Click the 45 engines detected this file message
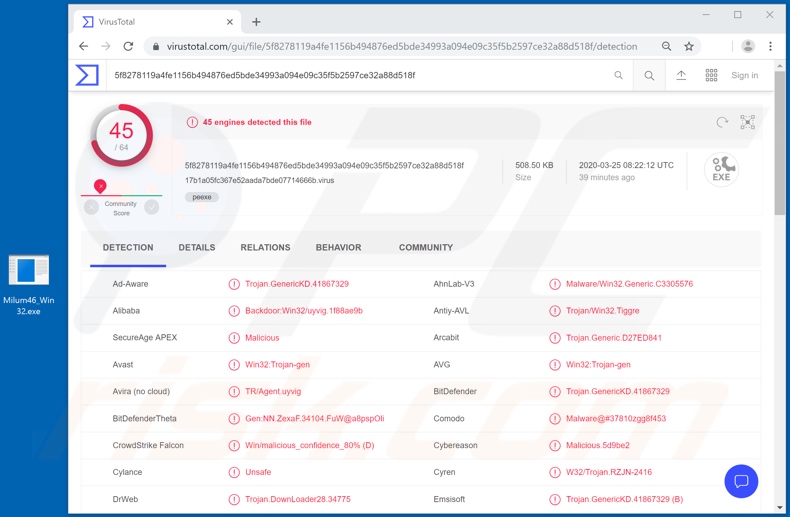Viewport: 790px width, 517px height. [257, 122]
